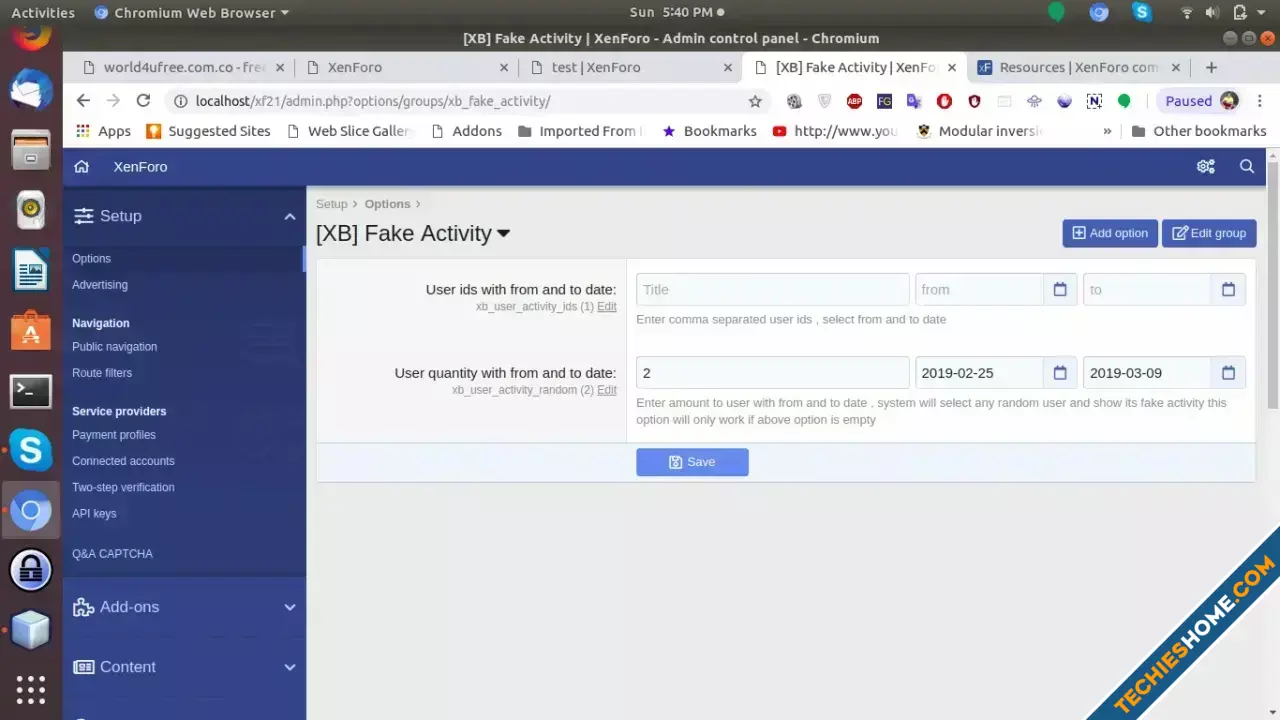Edit the xb_user_activity_ids option
This screenshot has width=1280, height=720.
pos(607,307)
